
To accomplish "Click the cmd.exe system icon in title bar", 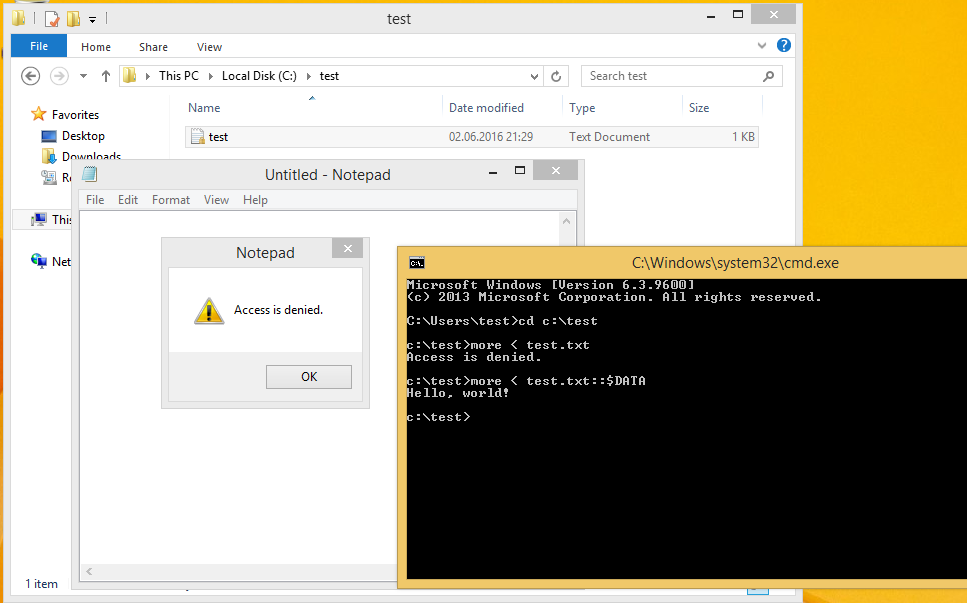I will click(417, 263).
